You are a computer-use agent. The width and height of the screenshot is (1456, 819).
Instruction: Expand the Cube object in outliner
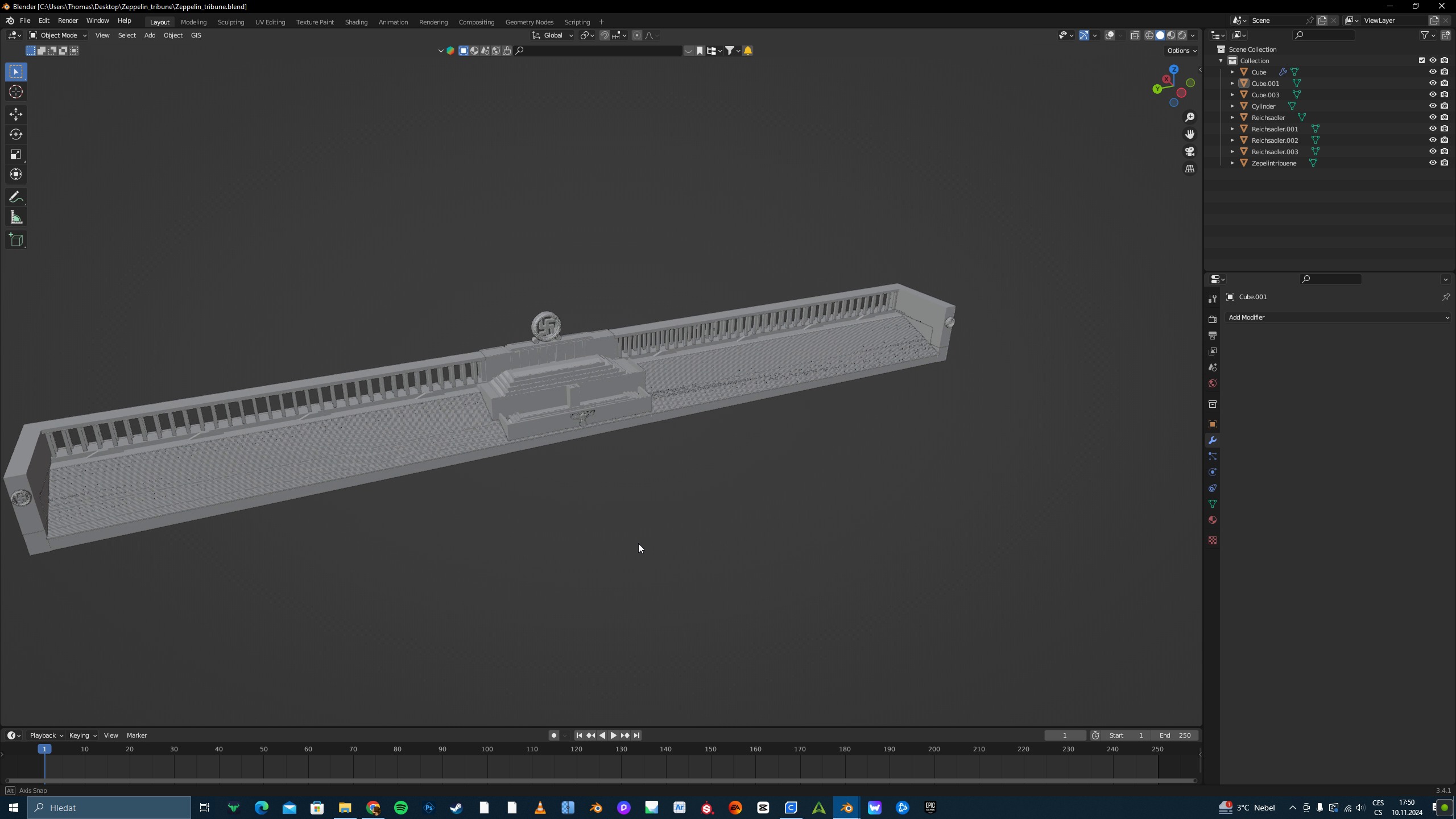(x=1232, y=72)
